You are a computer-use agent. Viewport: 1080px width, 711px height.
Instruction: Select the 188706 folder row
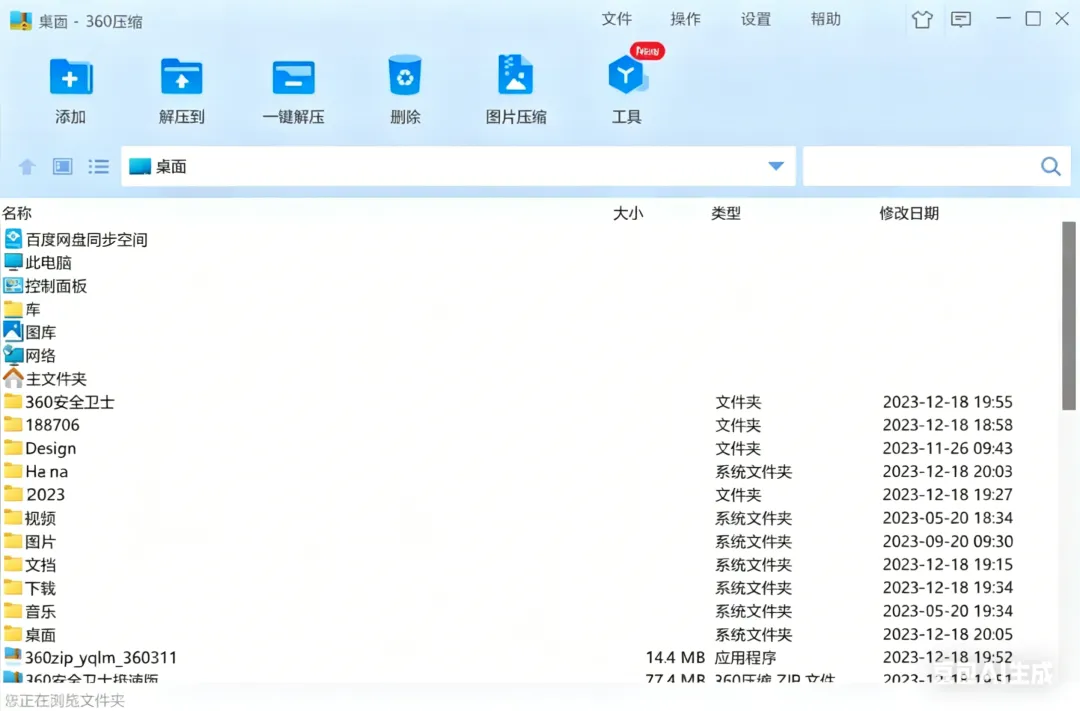point(529,424)
